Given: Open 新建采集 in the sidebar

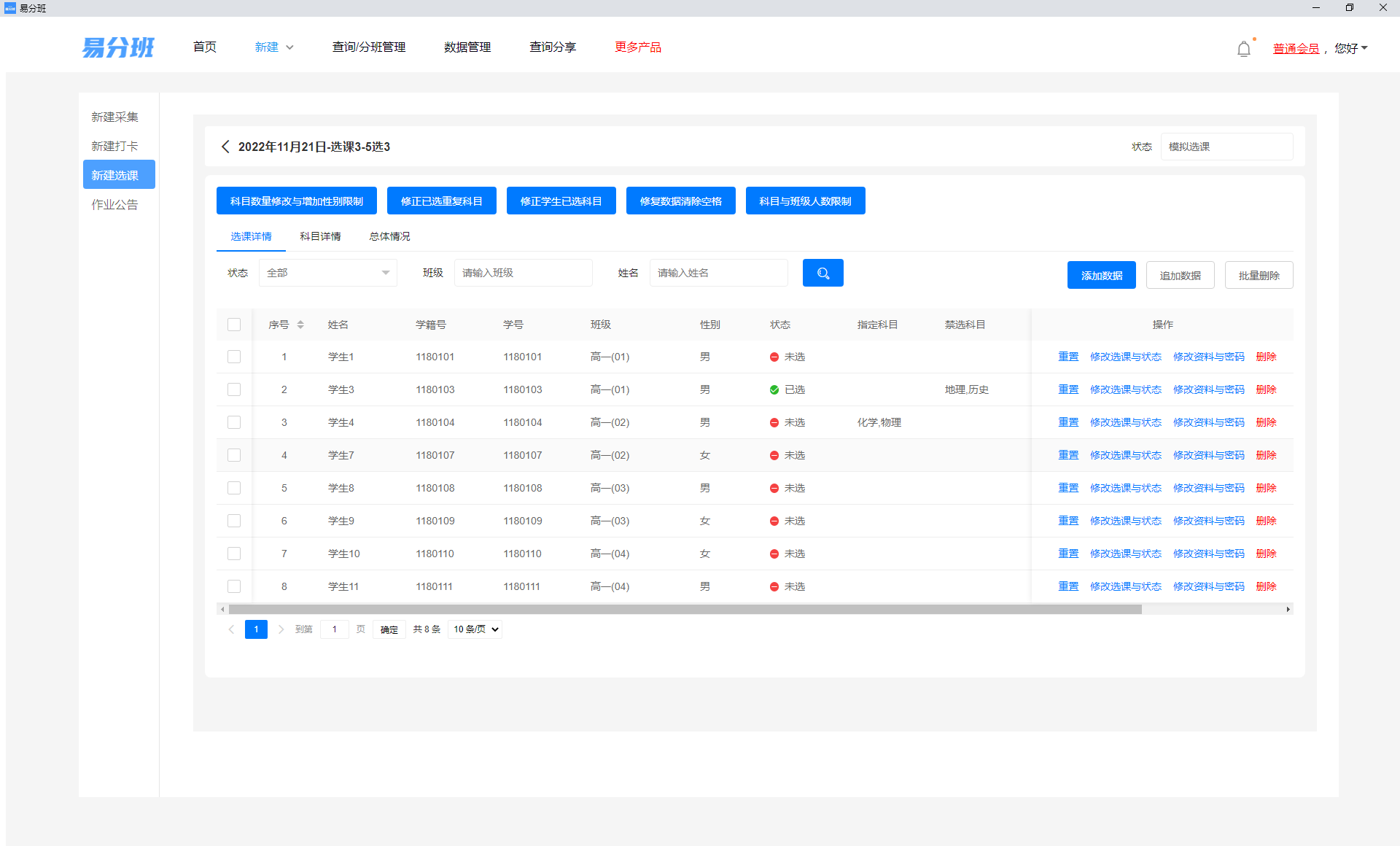Looking at the screenshot, I should (114, 117).
